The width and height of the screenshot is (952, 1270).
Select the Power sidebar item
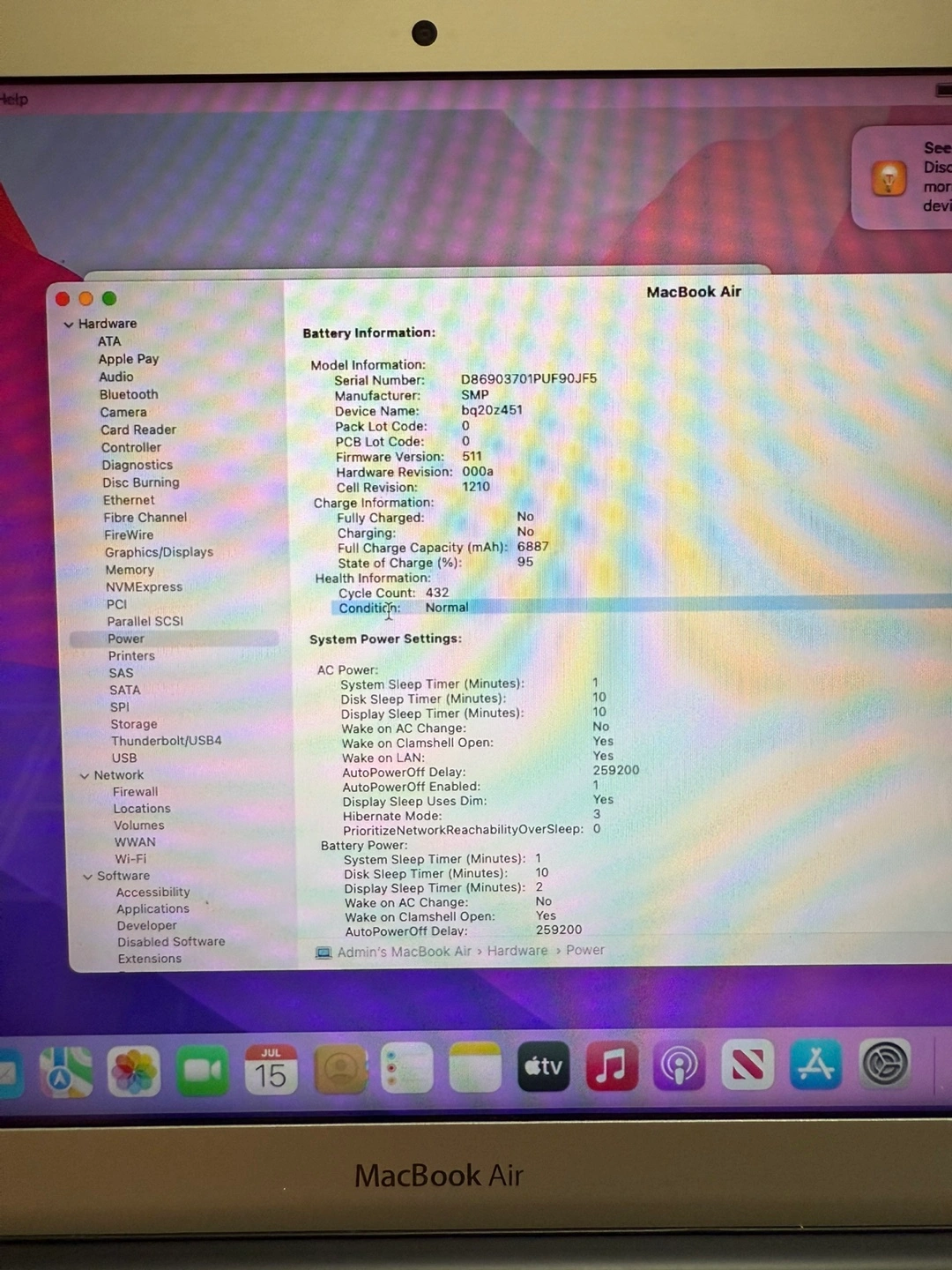(x=175, y=639)
